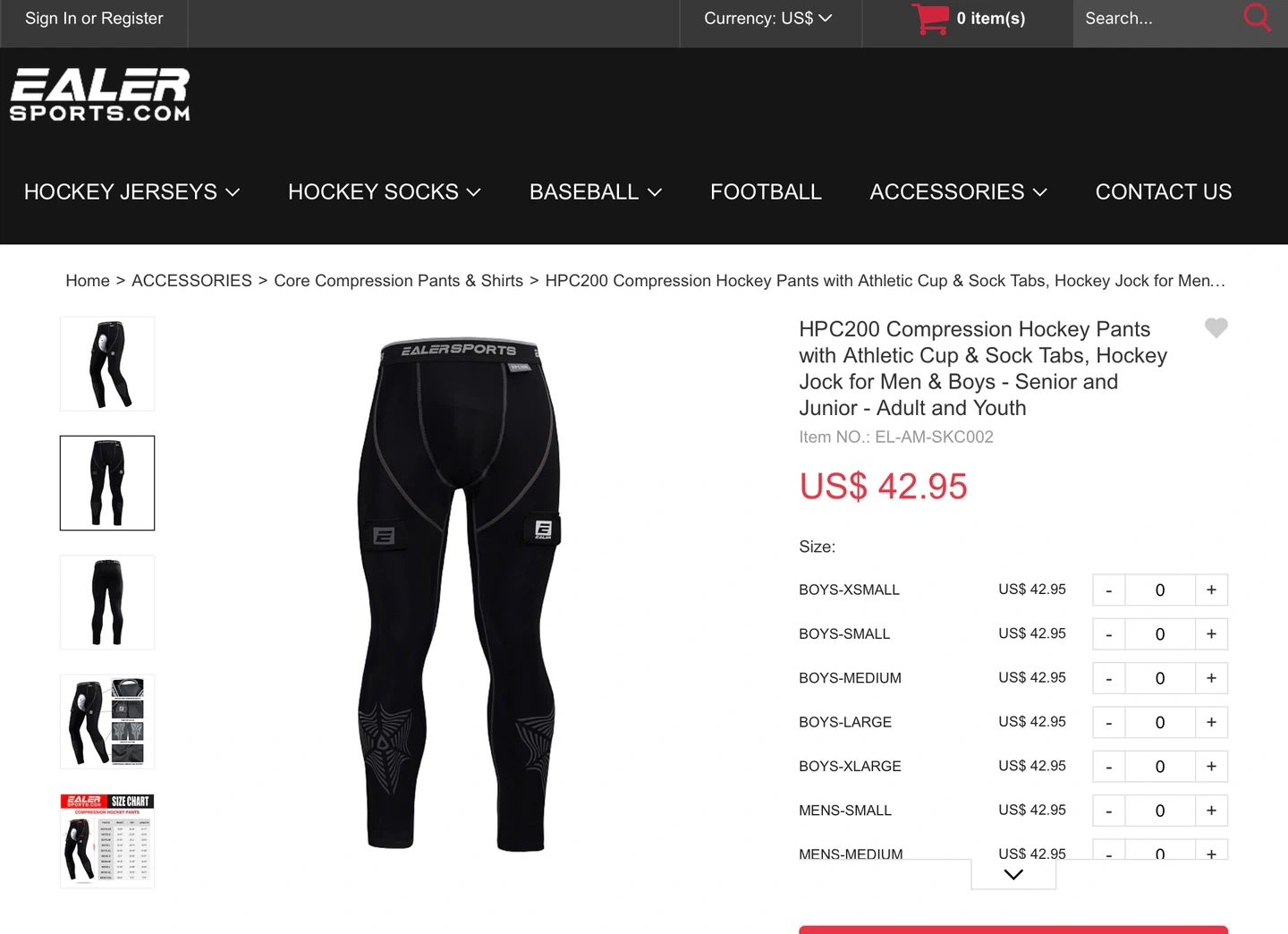The height and width of the screenshot is (934, 1288).
Task: Increase BOYS-XSMALL quantity with plus
Action: click(x=1211, y=590)
